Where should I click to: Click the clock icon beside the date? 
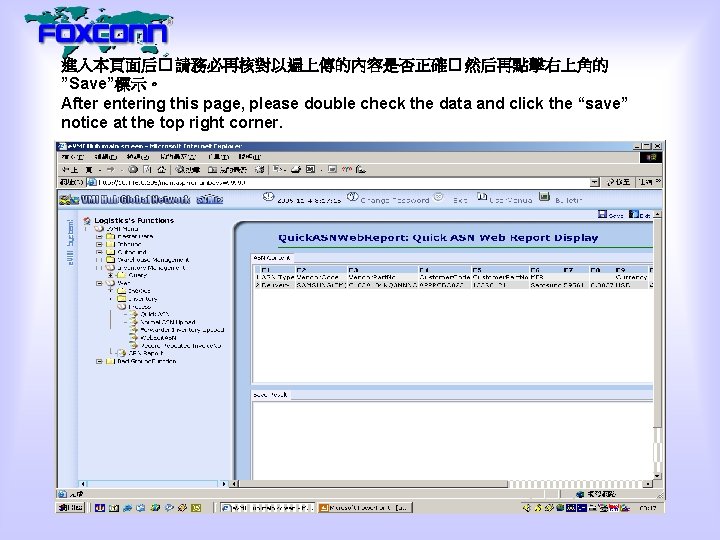(269, 197)
